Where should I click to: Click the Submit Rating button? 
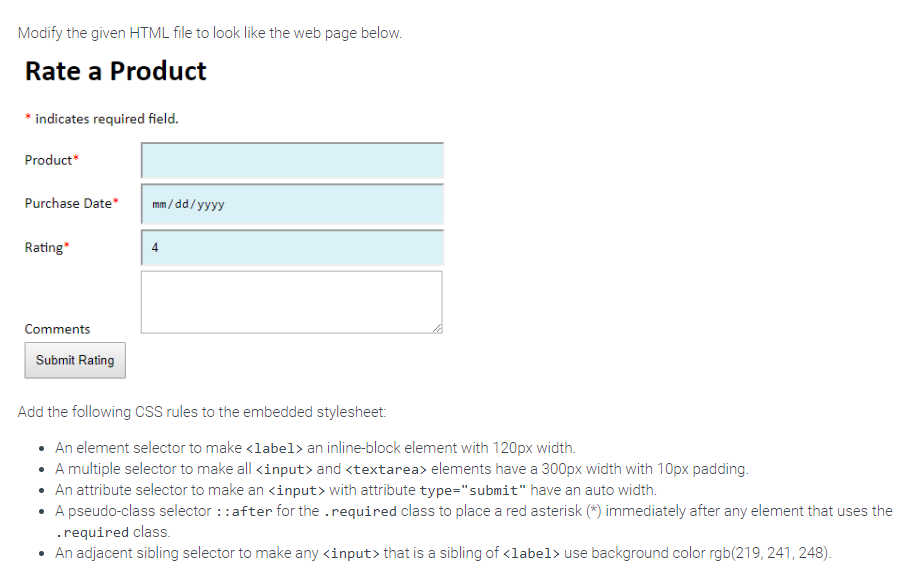(x=75, y=360)
